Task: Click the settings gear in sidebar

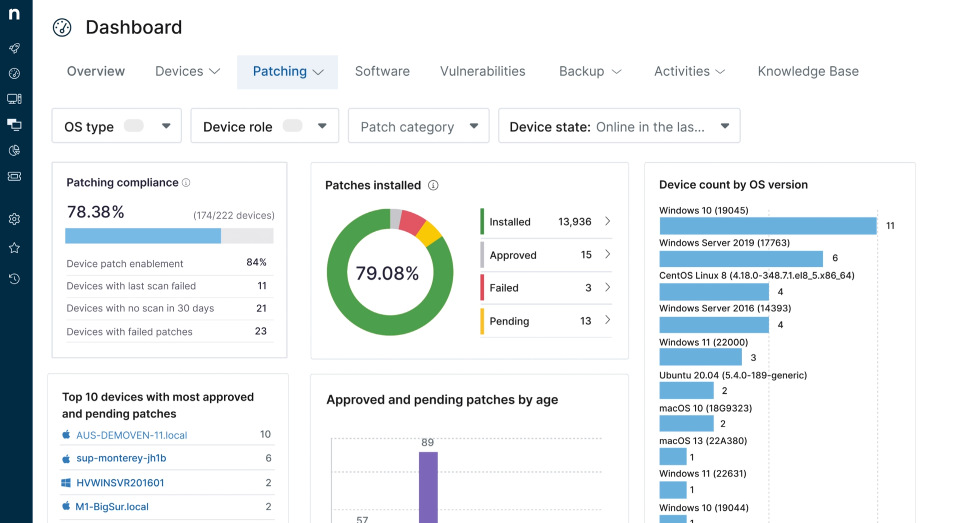Action: coord(15,219)
